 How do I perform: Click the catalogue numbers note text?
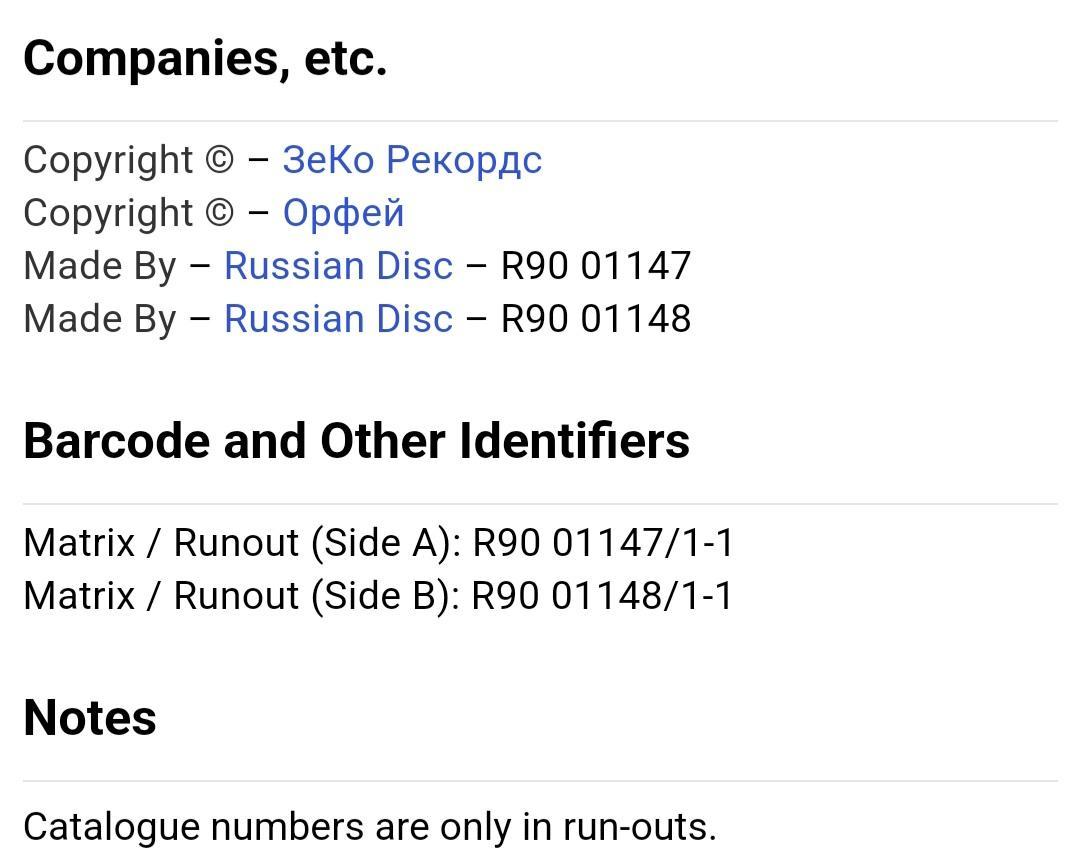tap(370, 827)
